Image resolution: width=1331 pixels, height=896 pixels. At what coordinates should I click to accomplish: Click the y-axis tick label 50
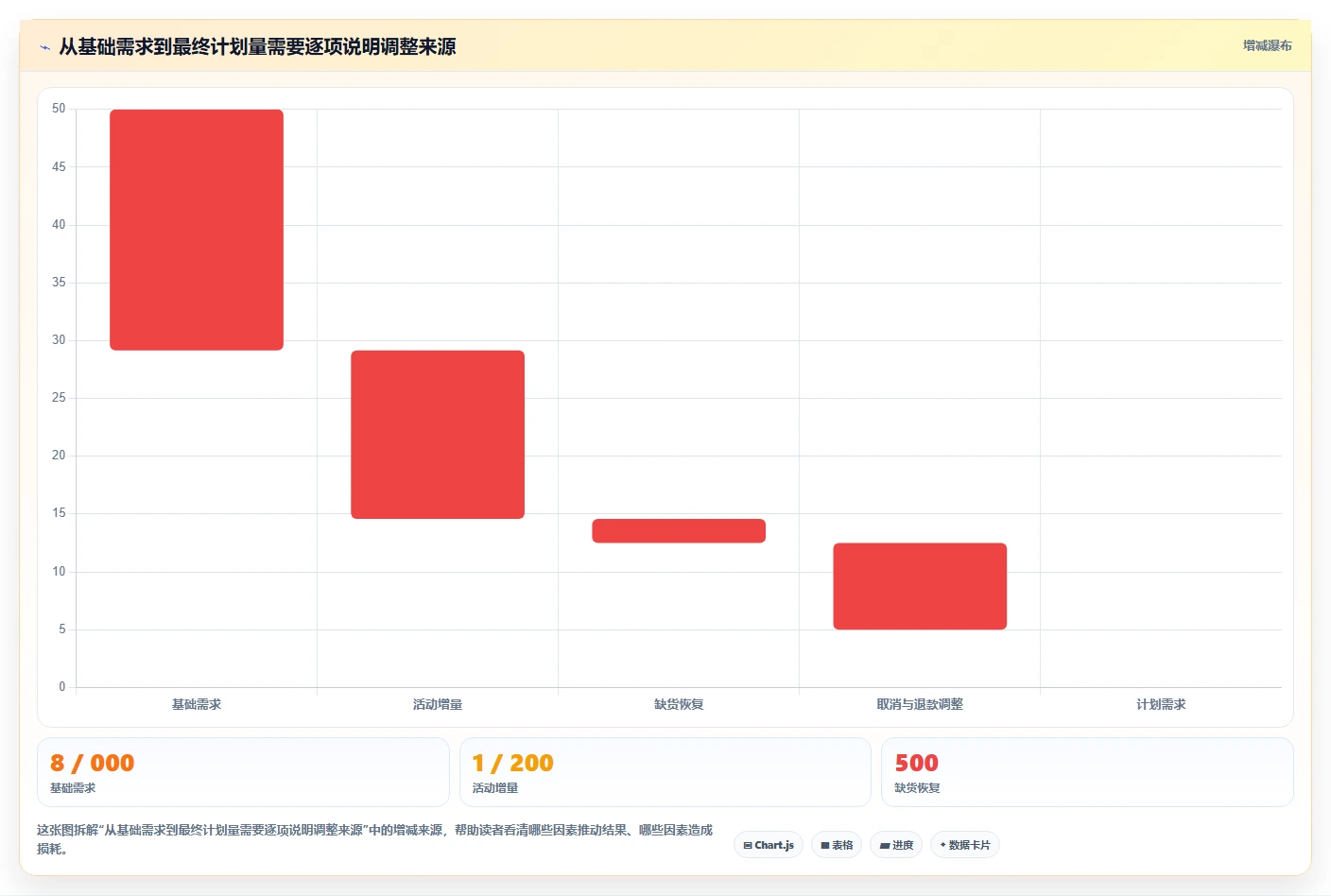point(59,109)
